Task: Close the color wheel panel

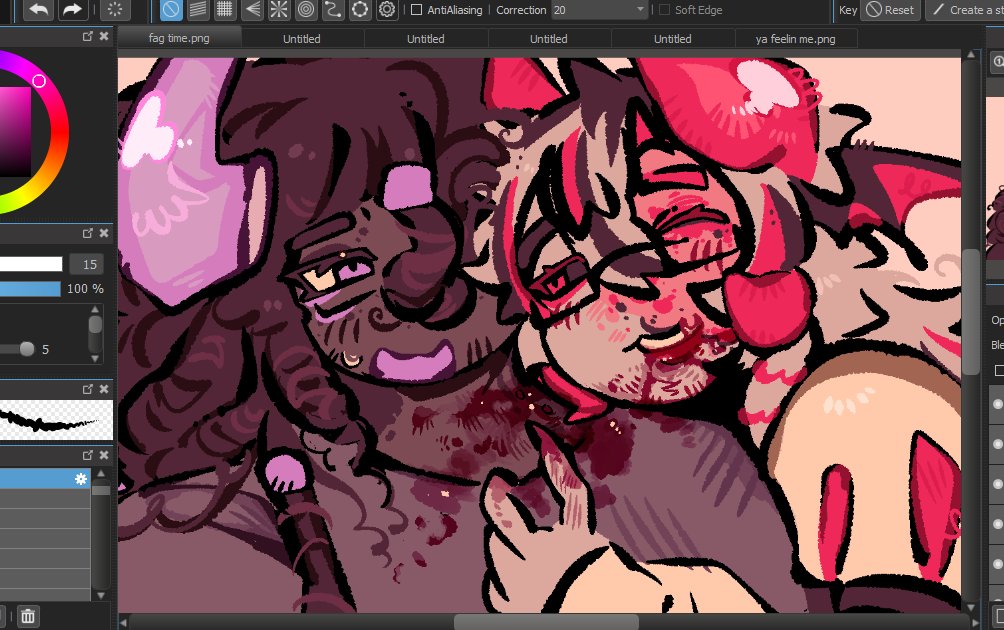Action: pyautogui.click(x=104, y=36)
